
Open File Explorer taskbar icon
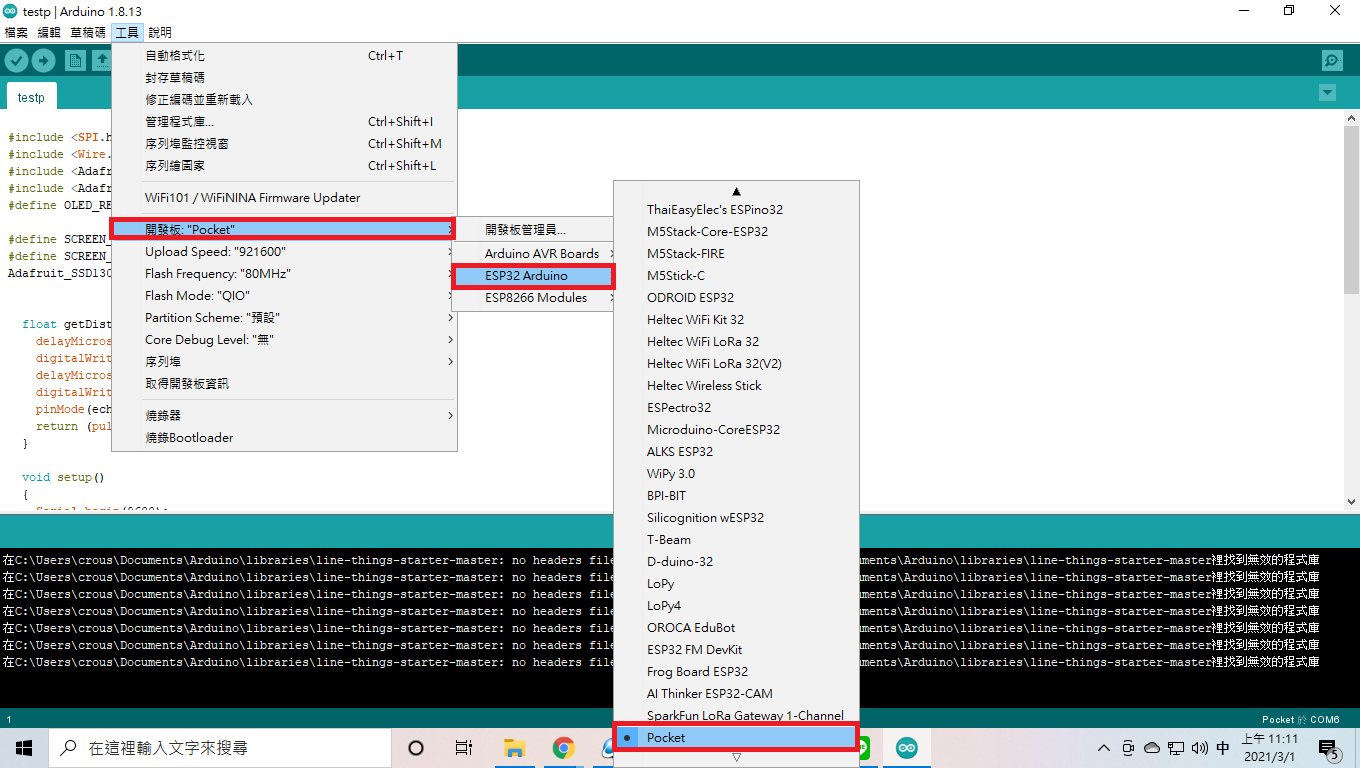tap(514, 748)
